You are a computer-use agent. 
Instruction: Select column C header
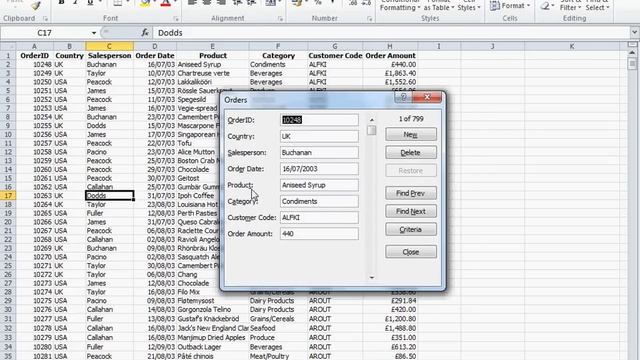(109, 46)
